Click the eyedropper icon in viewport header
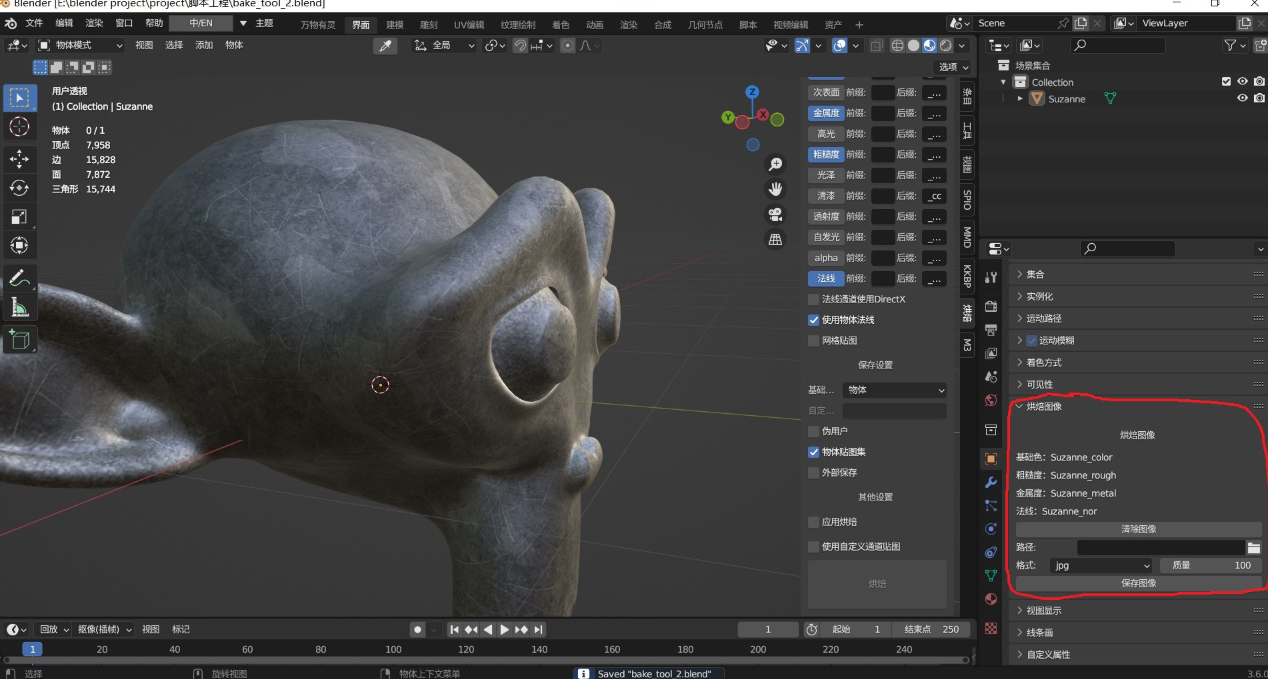This screenshot has height=679, width=1268. tap(385, 45)
